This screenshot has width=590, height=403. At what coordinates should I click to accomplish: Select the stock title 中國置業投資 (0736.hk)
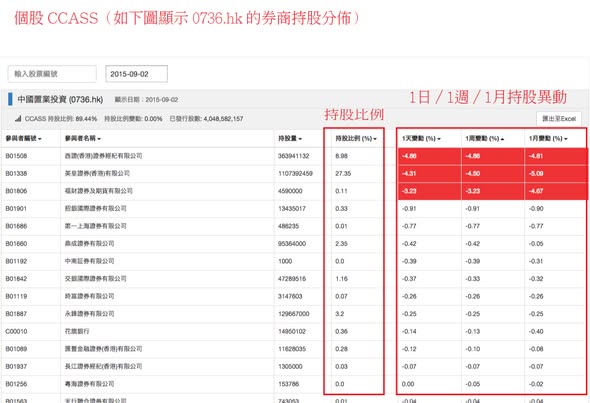click(60, 99)
